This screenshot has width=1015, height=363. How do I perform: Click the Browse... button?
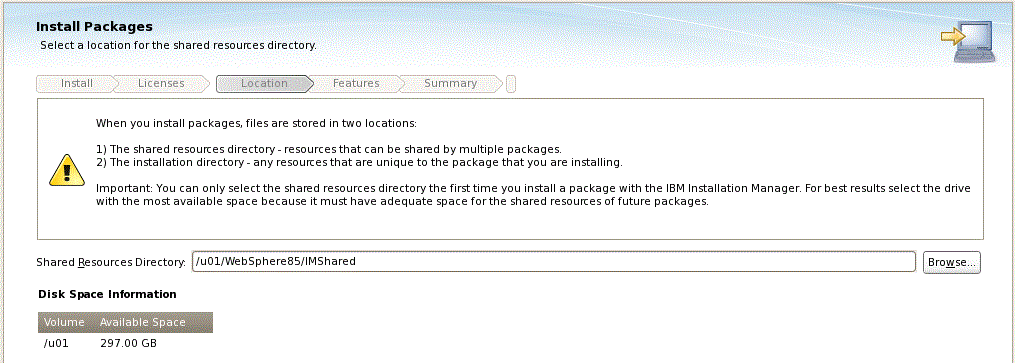point(952,262)
